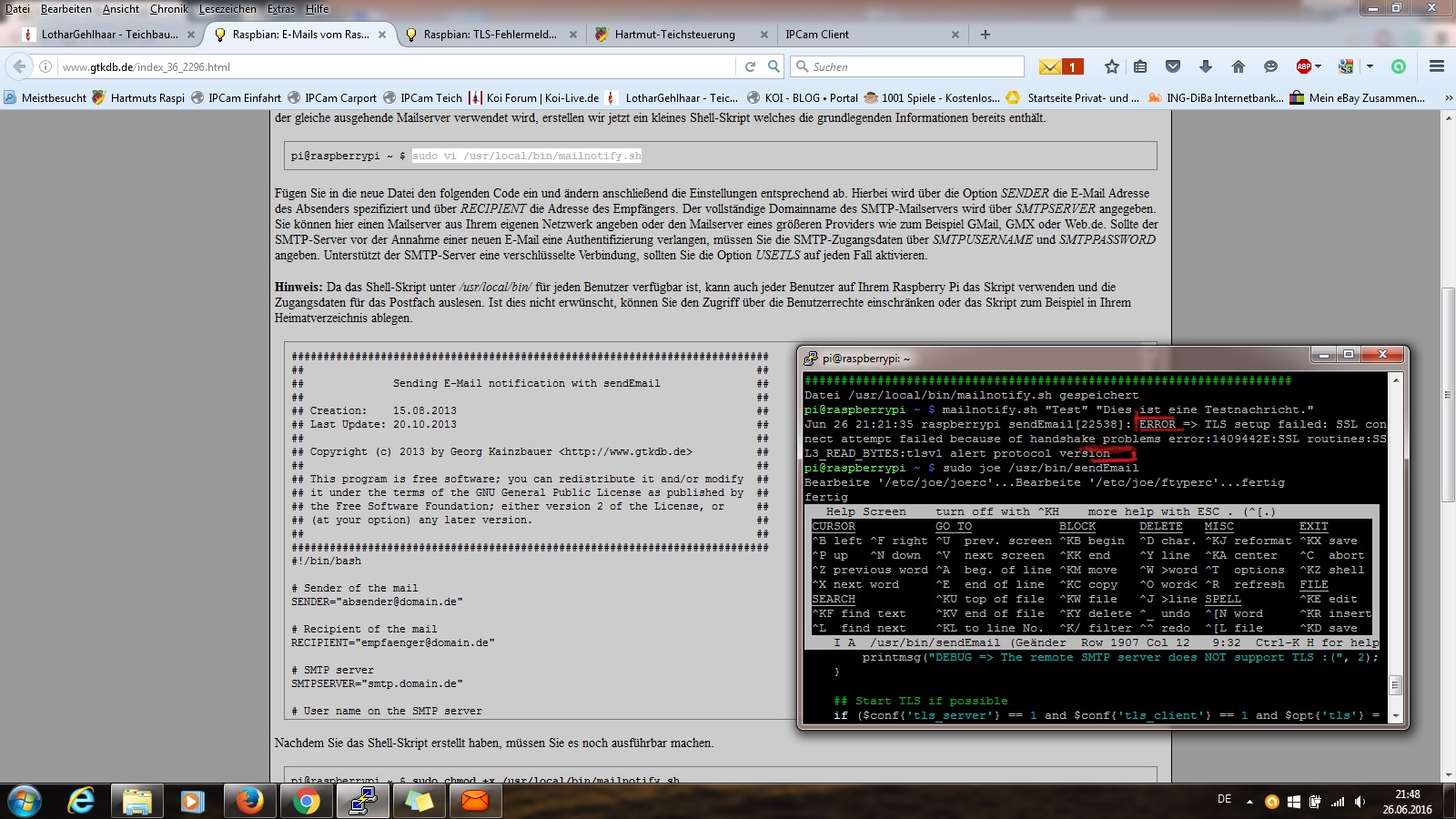Go to the Firefox home page icon
The image size is (1456, 819).
pyautogui.click(x=1238, y=66)
